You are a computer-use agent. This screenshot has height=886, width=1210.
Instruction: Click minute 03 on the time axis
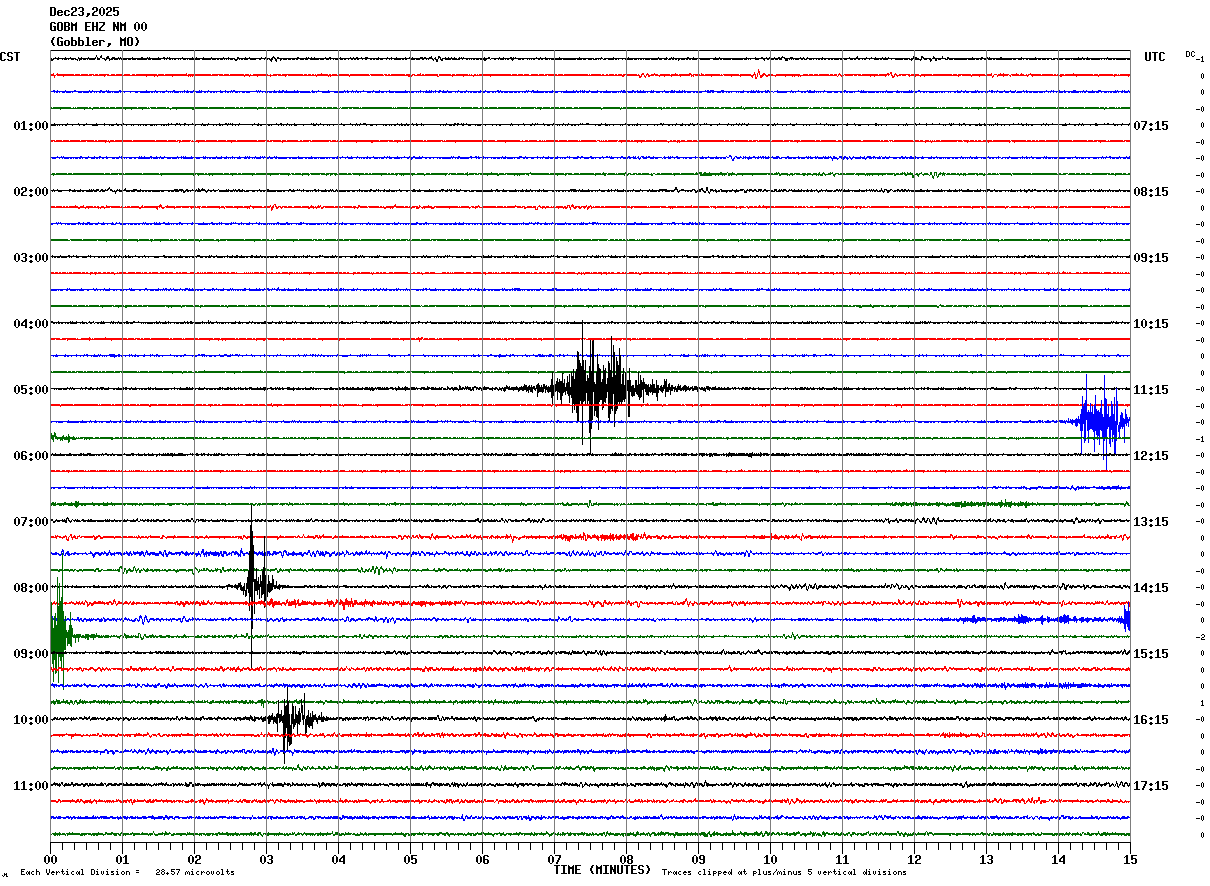click(x=266, y=859)
